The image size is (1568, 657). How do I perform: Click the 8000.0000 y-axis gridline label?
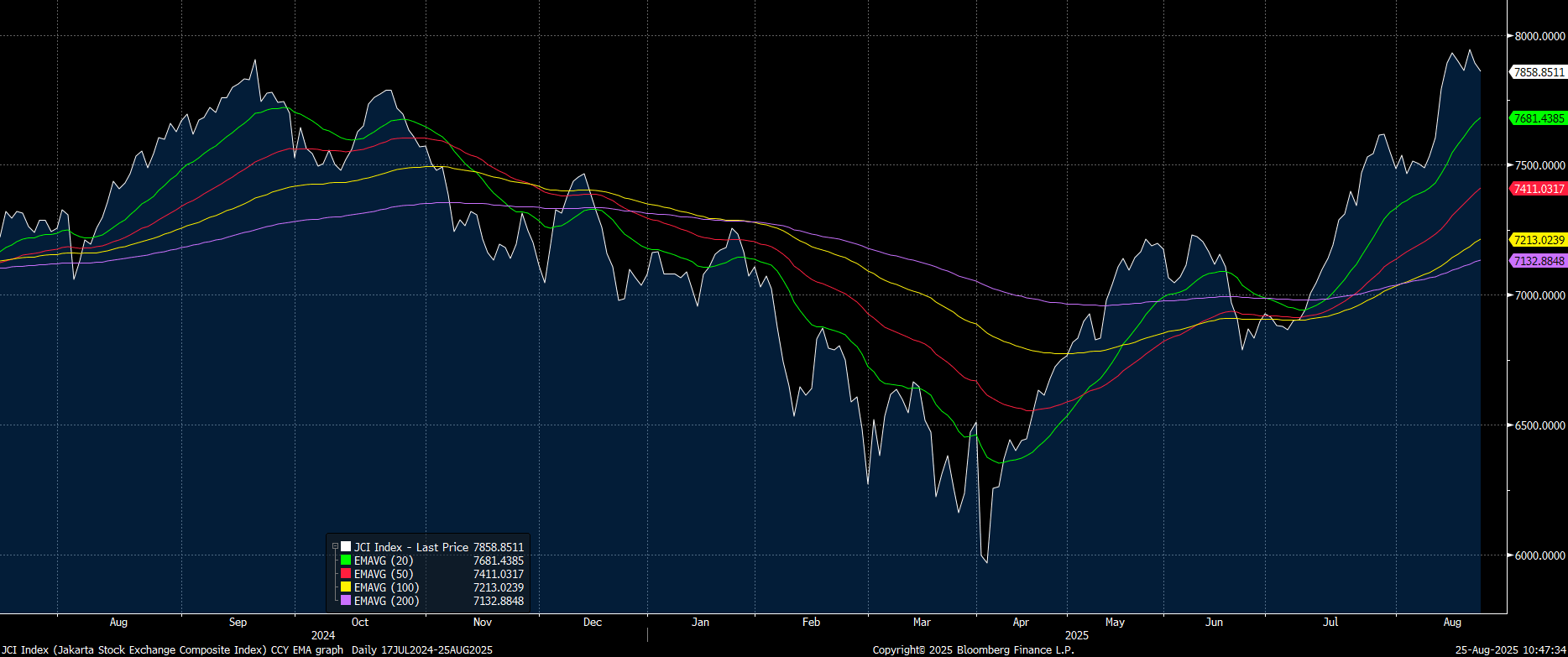click(1539, 36)
